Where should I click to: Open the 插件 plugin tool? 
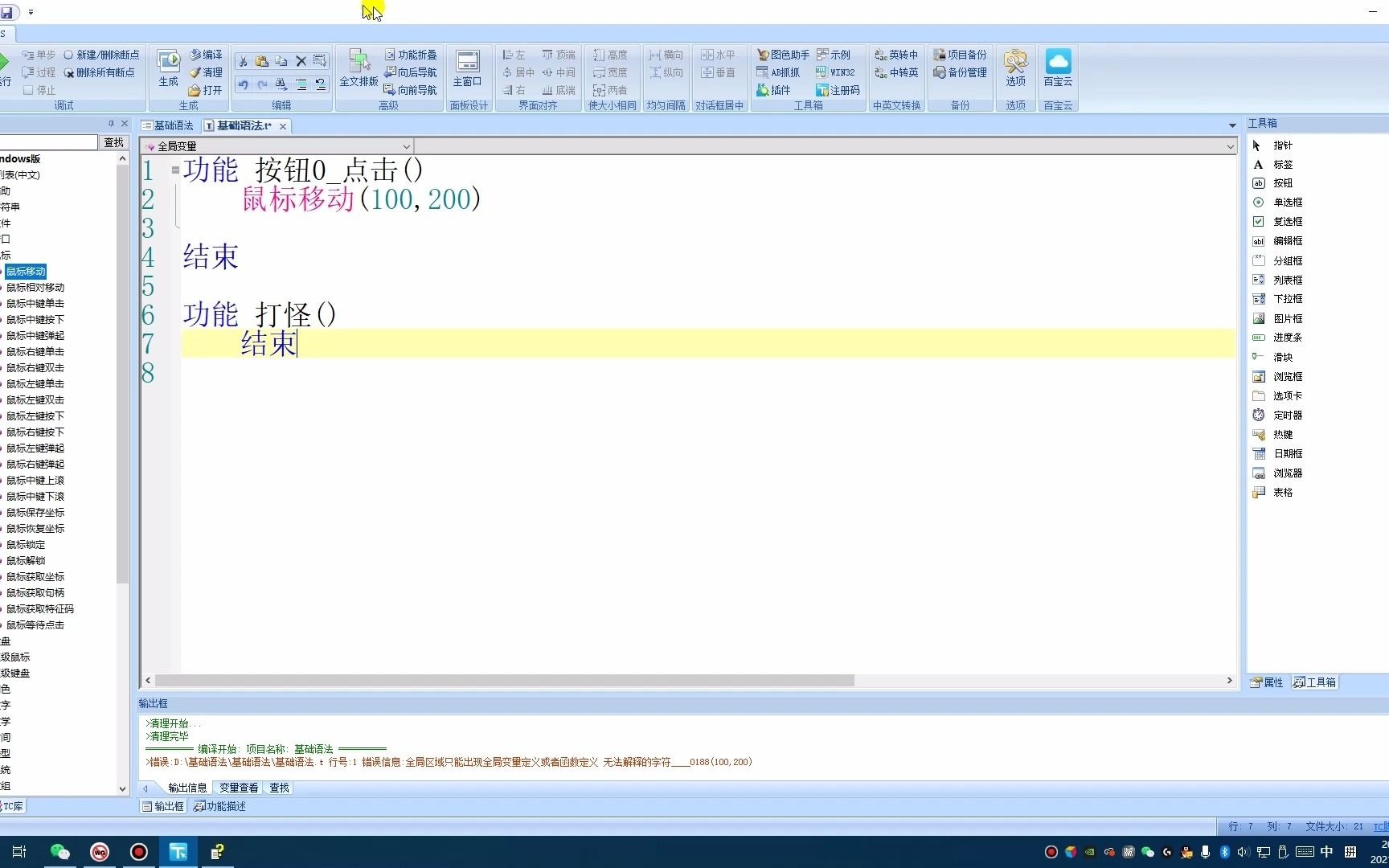click(x=773, y=90)
